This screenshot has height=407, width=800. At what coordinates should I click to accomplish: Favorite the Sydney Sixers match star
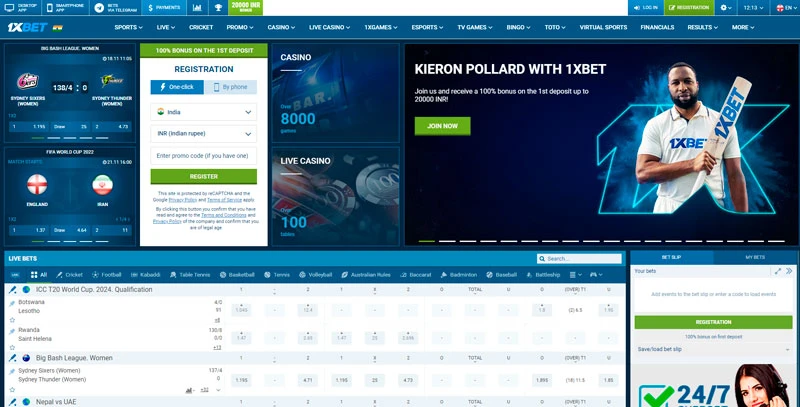[x=12, y=390]
